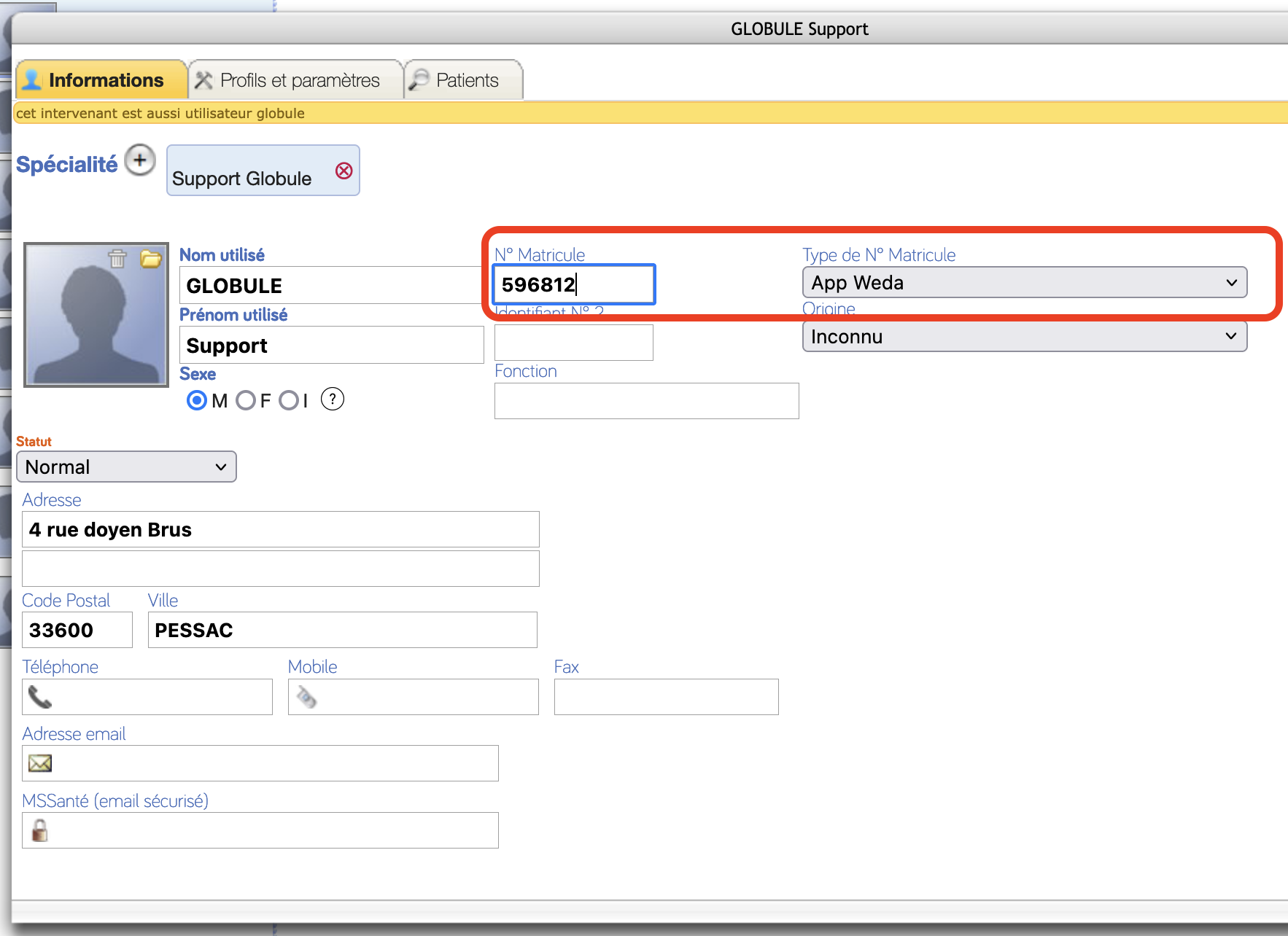This screenshot has height=936, width=1288.
Task: Click the Spécialité heading
Action: click(x=66, y=164)
